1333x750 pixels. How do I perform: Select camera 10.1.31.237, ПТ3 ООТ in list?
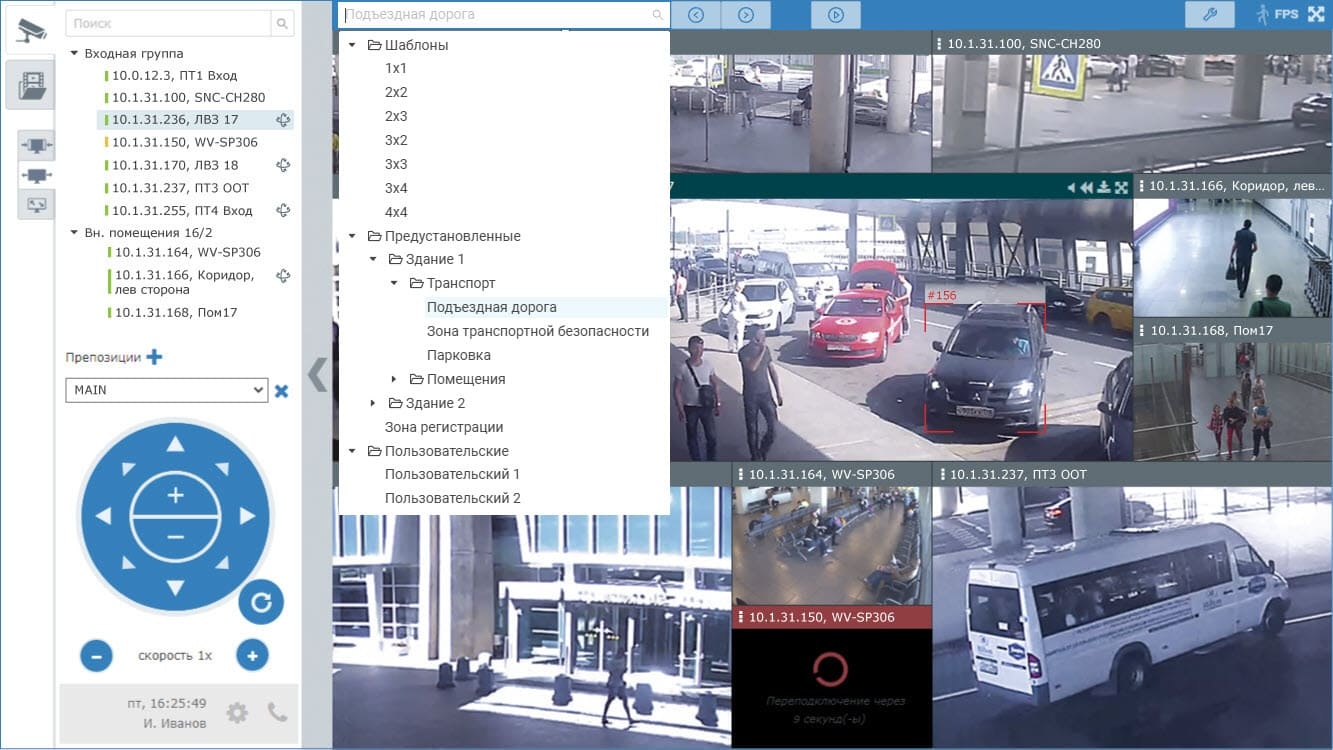click(180, 188)
